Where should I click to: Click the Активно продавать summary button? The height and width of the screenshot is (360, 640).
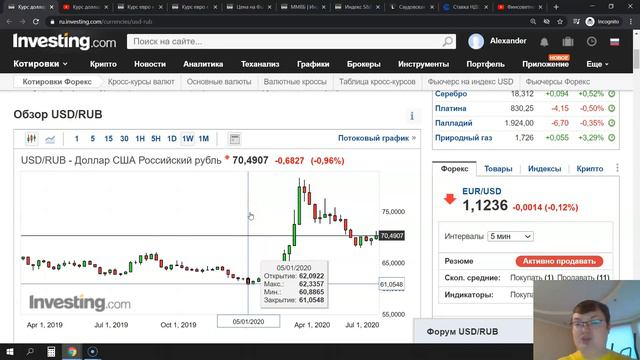[559, 261]
